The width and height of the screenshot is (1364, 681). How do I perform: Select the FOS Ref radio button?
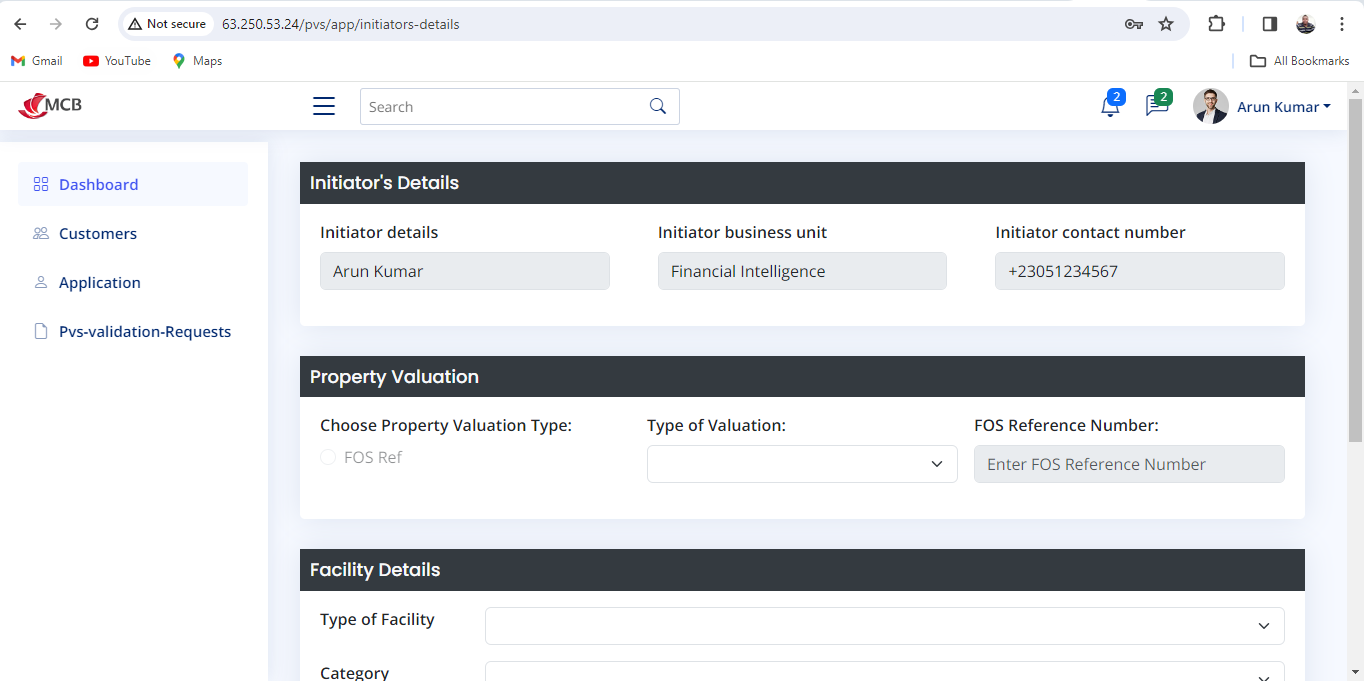coord(328,457)
